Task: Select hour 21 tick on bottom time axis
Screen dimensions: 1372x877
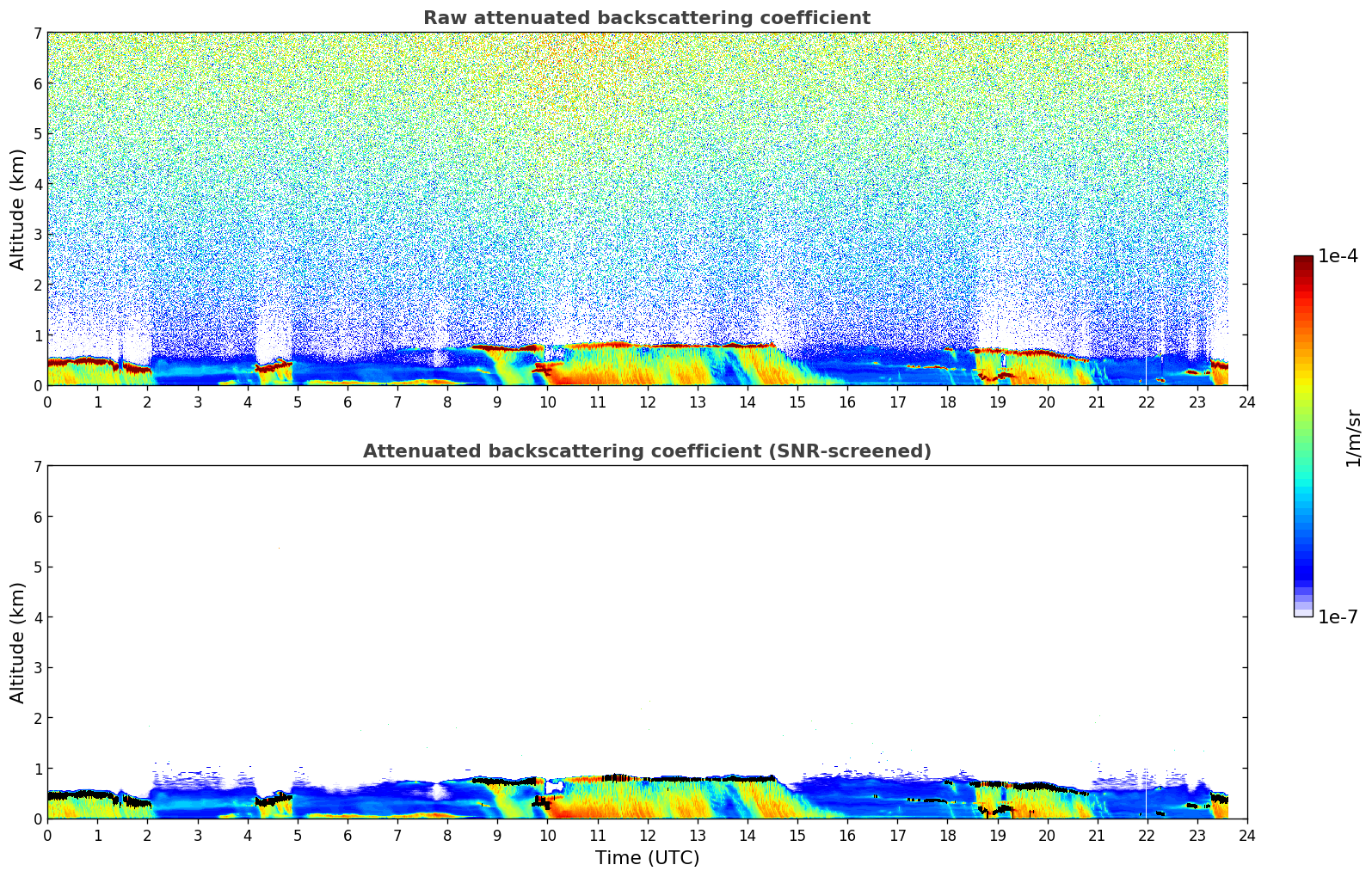Action: click(x=1097, y=835)
